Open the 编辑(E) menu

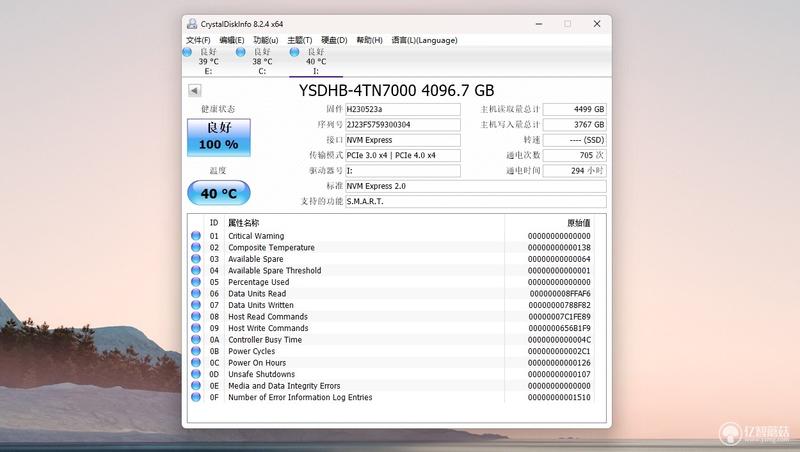[232, 40]
